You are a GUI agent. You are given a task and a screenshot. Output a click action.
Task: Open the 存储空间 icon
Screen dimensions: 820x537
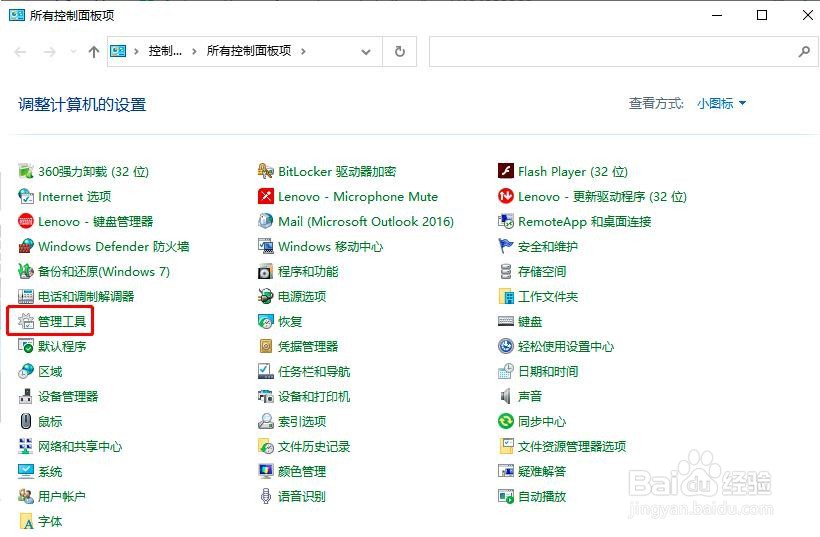(x=506, y=271)
